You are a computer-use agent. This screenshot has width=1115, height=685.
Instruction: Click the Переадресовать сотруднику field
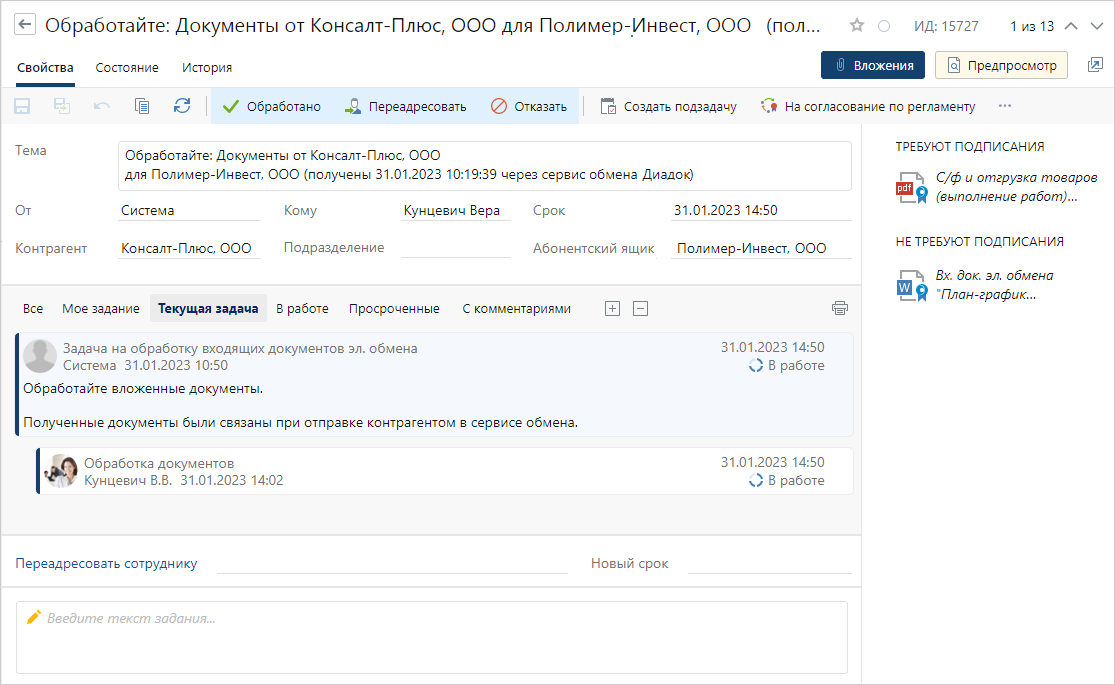[392, 564]
